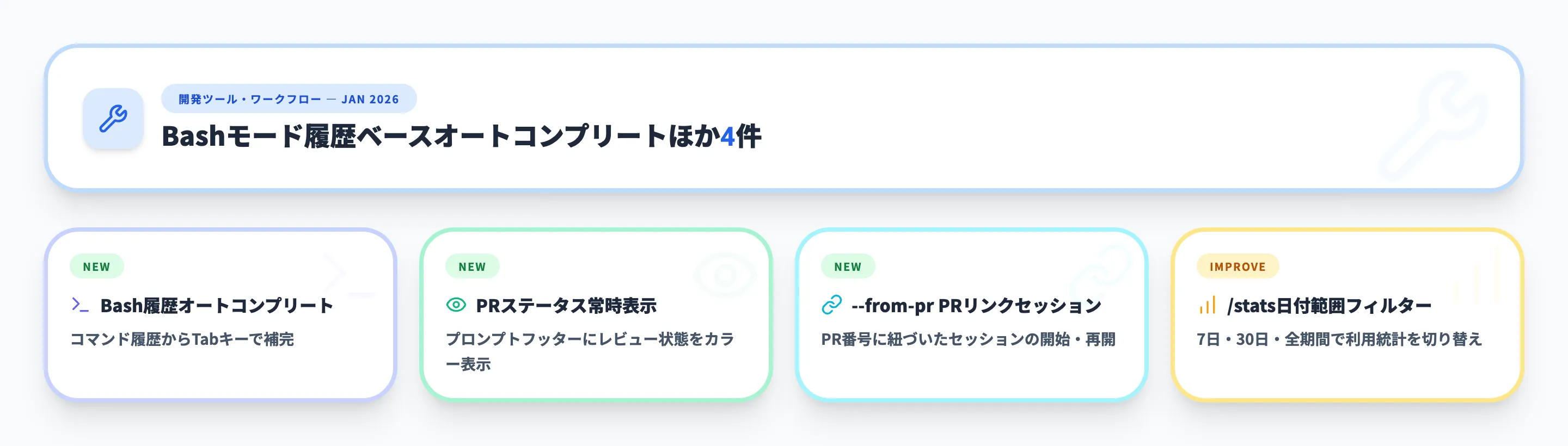The width and height of the screenshot is (1568, 446).
Task: Click the bar chart icon beside /stats日付範囲フィルター
Action: (x=1207, y=305)
